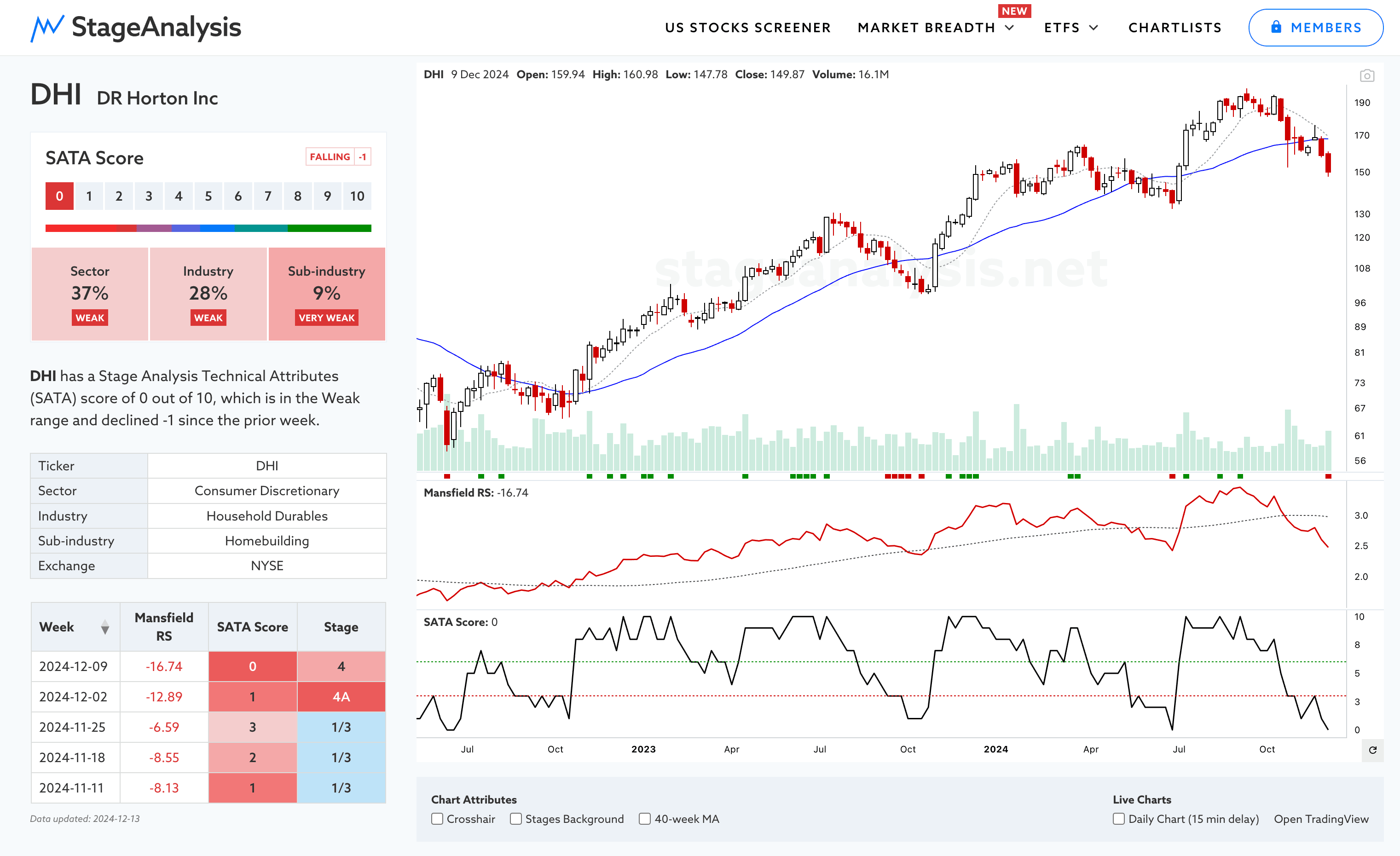1400x856 pixels.
Task: Click the SATA score color gradient bar
Action: click(208, 228)
